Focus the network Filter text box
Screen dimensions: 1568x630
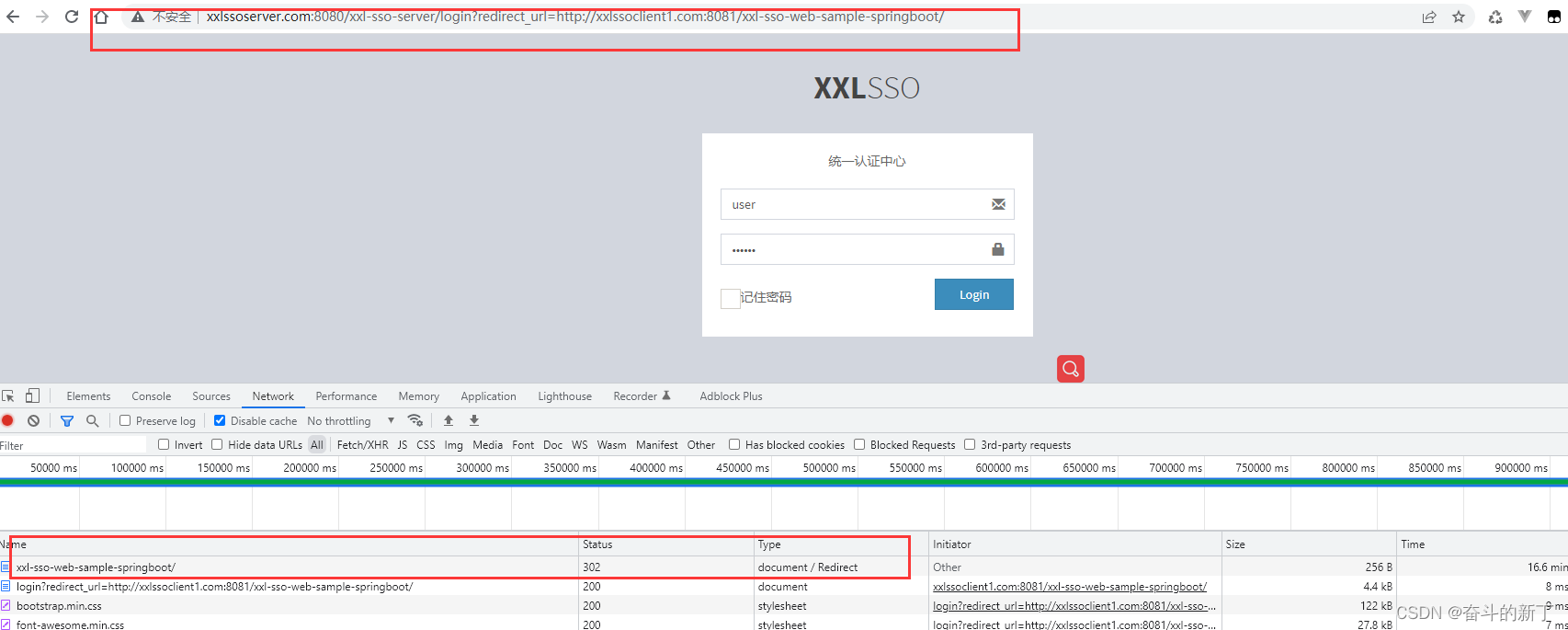74,445
